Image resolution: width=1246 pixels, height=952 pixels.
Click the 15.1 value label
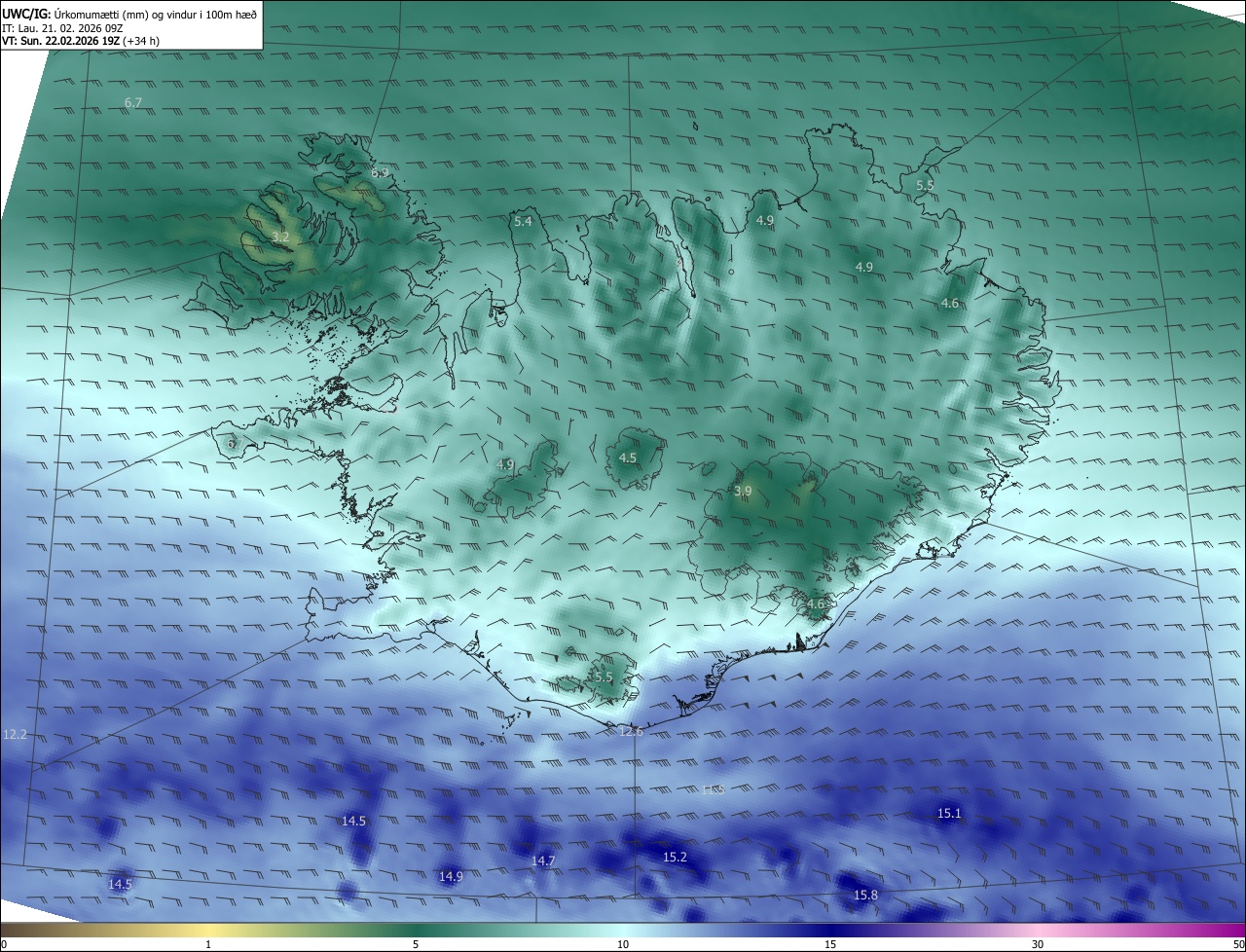click(949, 813)
